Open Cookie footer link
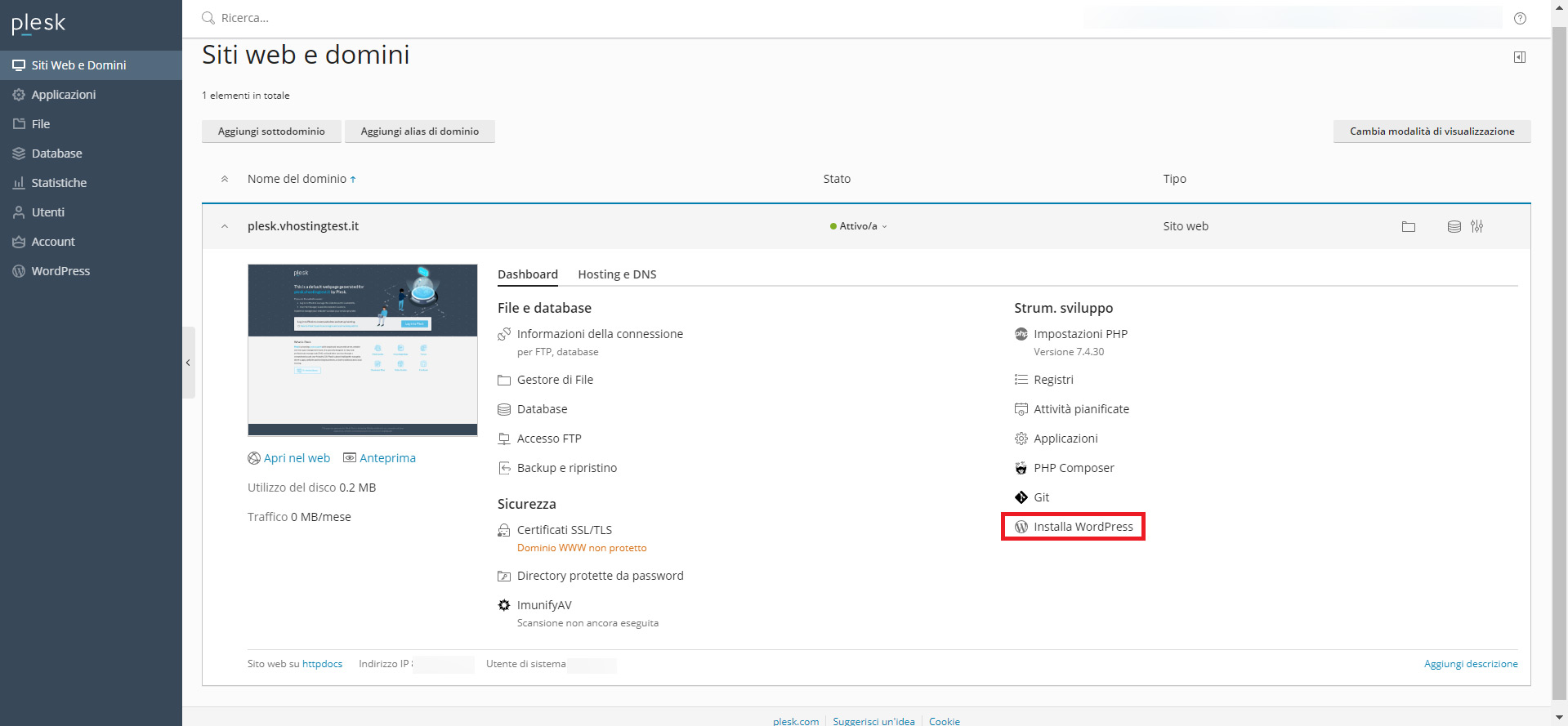 945,721
